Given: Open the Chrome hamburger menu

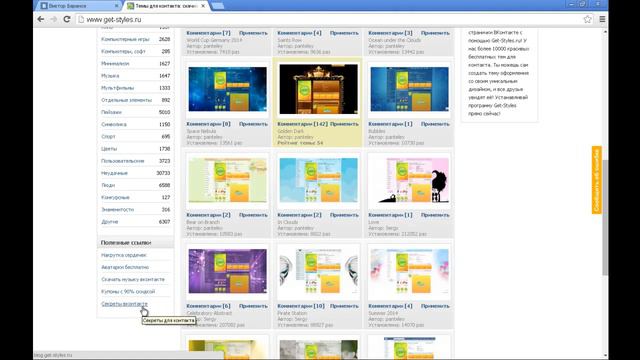Looking at the screenshot, I should (x=602, y=19).
